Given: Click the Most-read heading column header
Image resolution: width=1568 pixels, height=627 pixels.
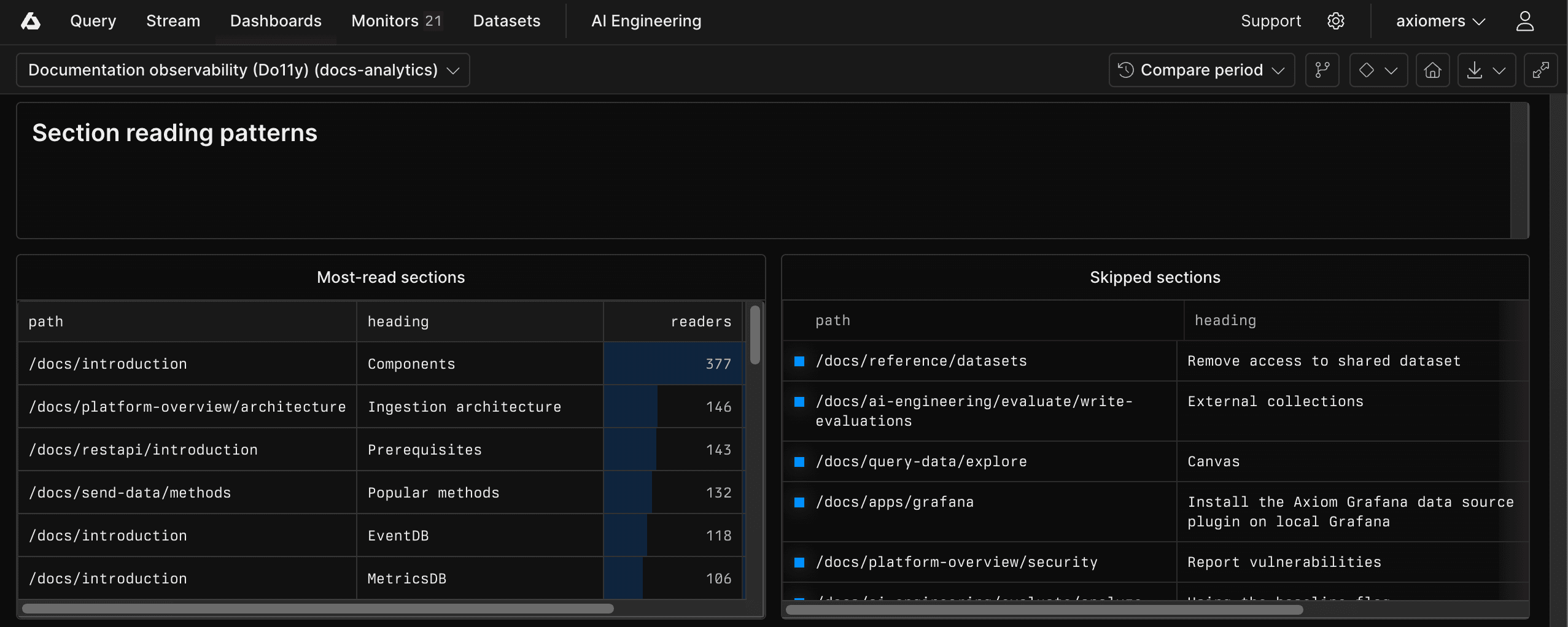Looking at the screenshot, I should [x=480, y=321].
